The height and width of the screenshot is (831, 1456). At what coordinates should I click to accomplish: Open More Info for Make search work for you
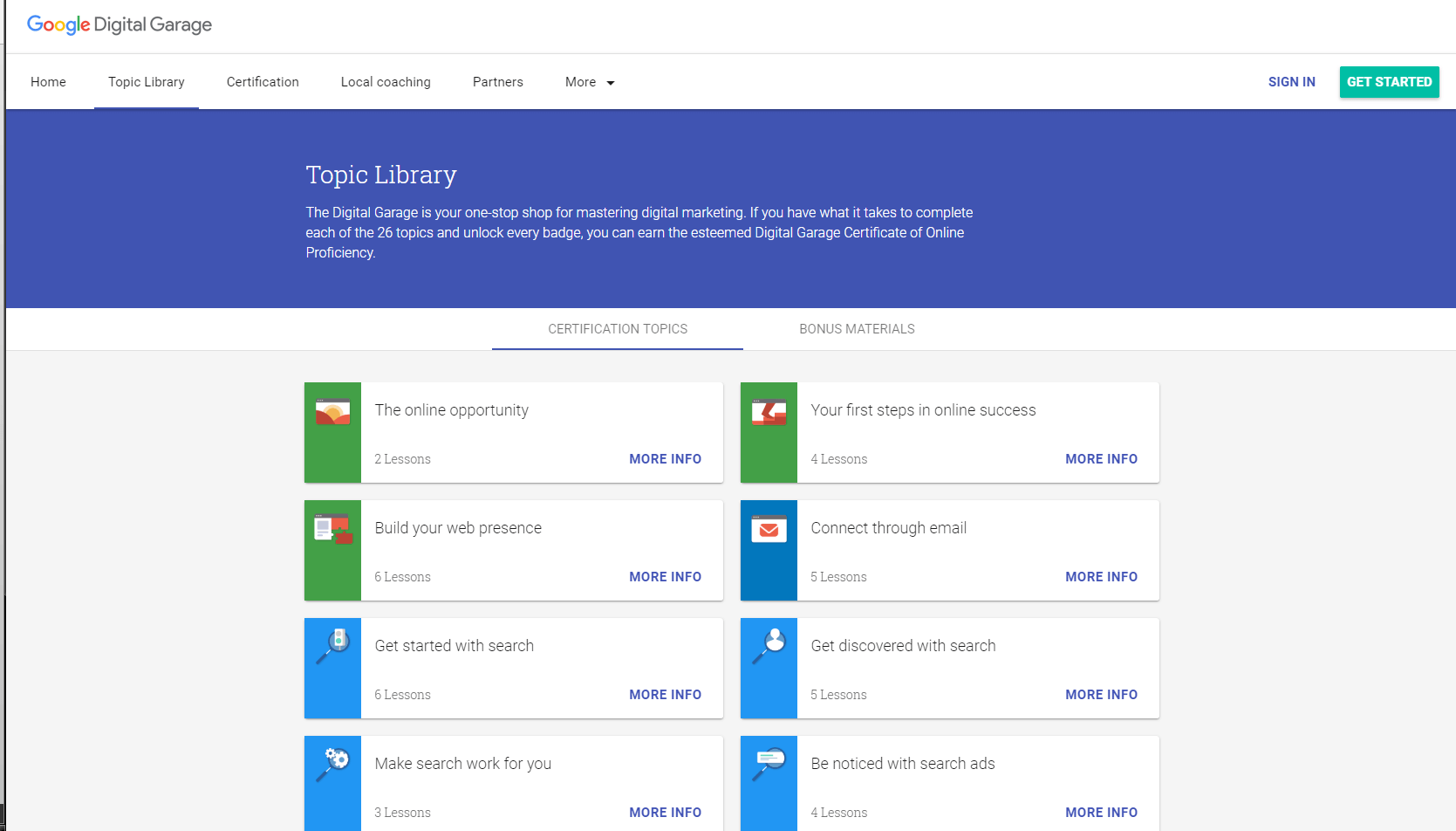(x=665, y=813)
